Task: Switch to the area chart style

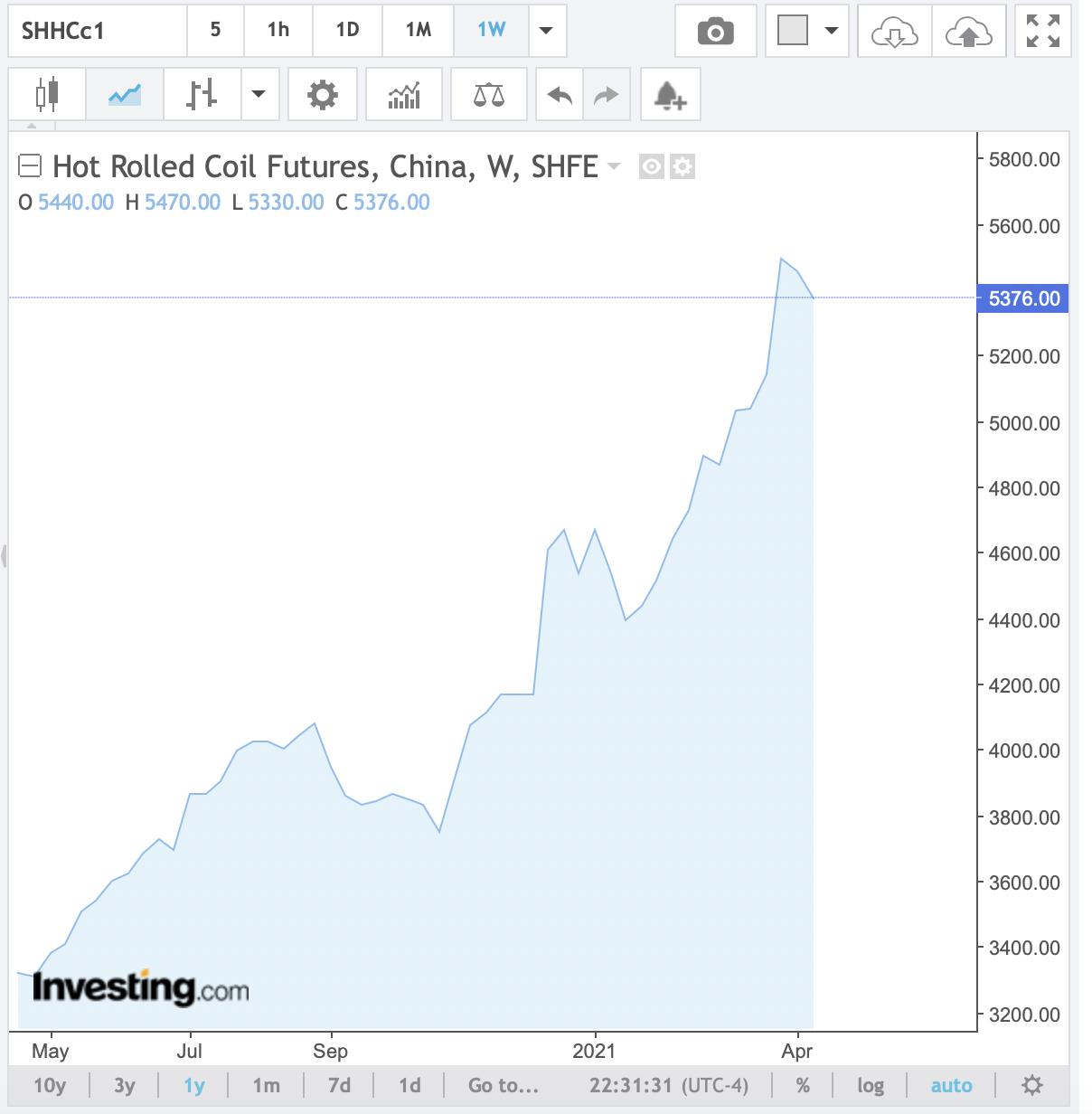Action: [125, 94]
